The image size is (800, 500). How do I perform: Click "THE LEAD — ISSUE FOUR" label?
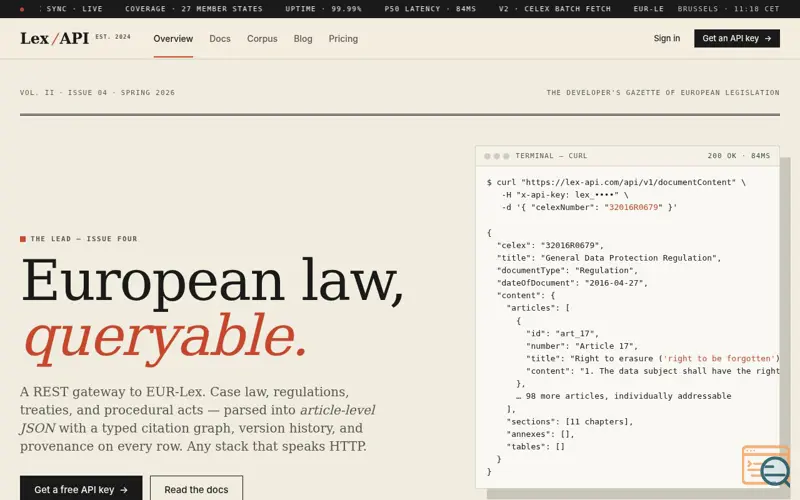pos(84,239)
